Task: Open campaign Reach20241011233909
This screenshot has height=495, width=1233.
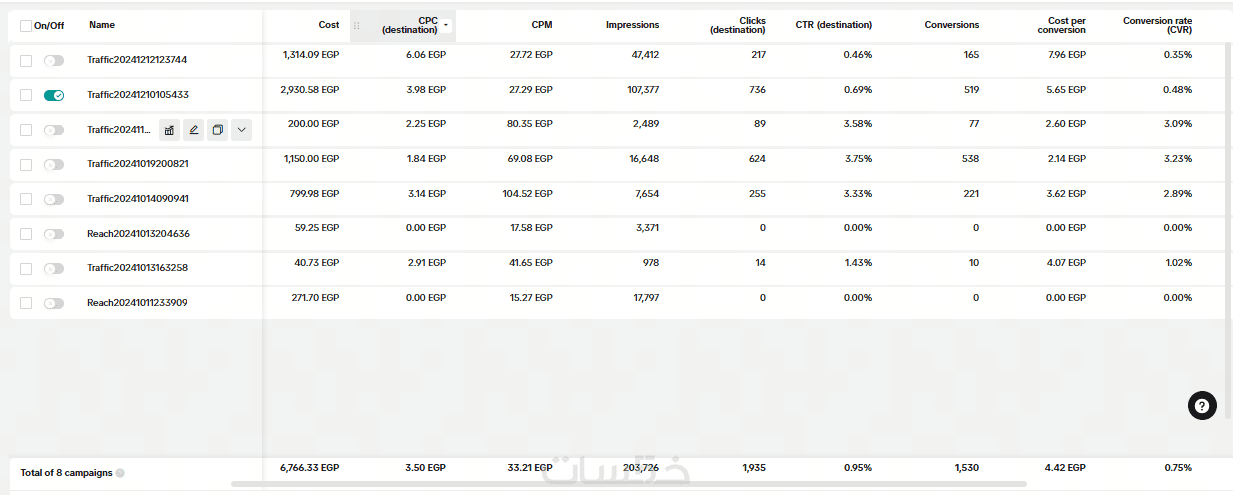Action: pos(137,303)
